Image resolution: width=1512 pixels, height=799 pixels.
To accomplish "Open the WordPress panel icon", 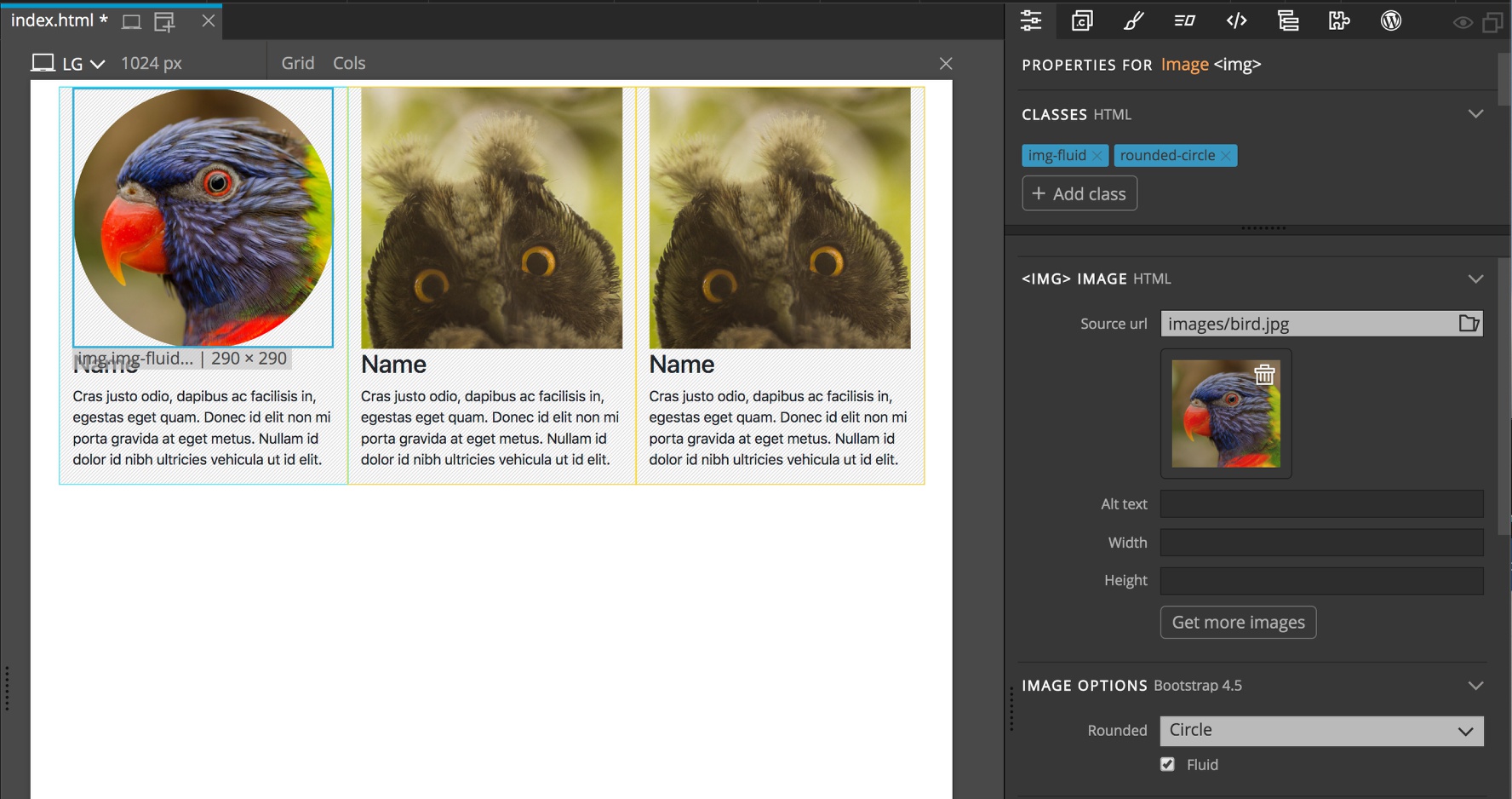I will tap(1391, 20).
